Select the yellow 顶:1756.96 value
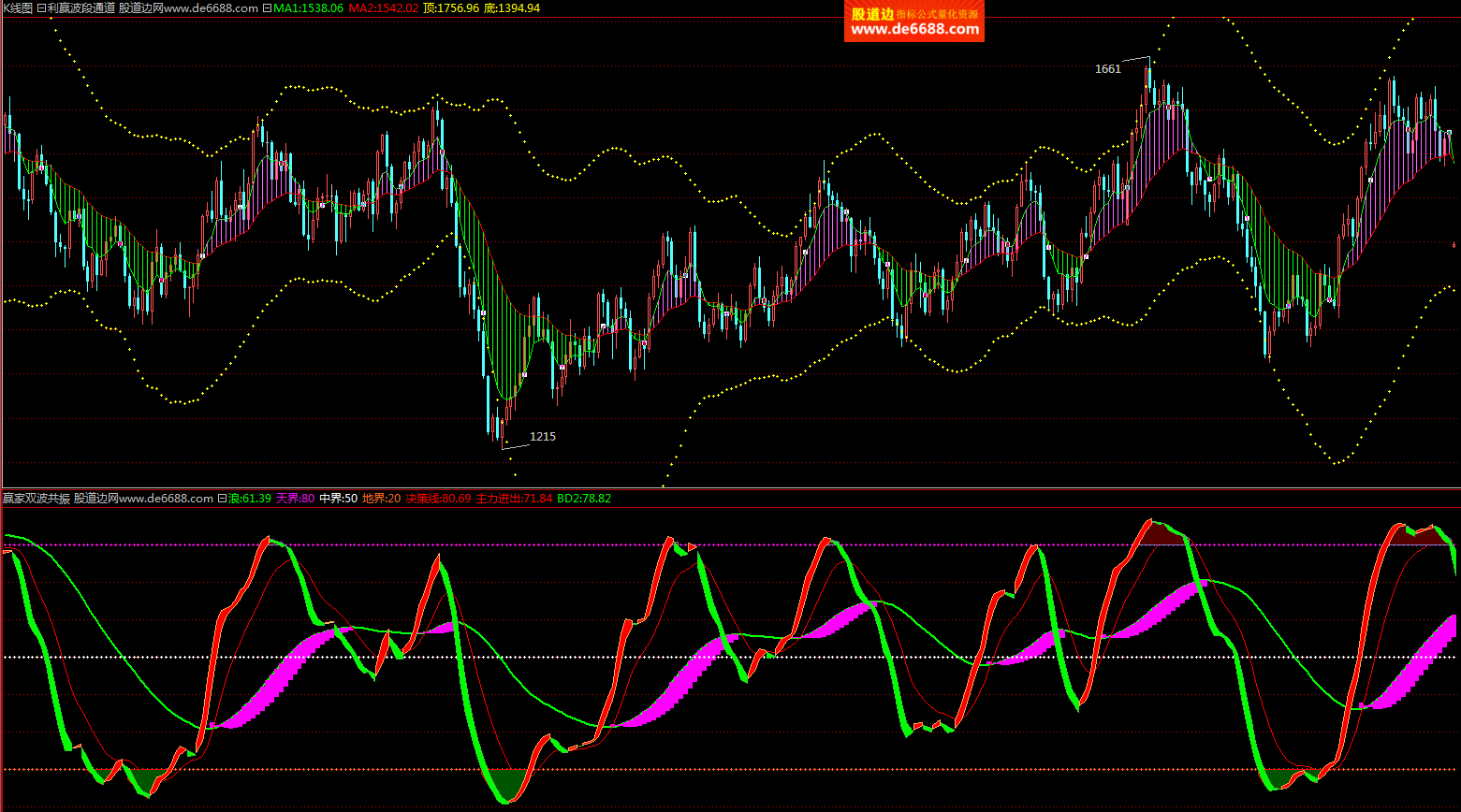This screenshot has width=1461, height=812. pyautogui.click(x=451, y=8)
